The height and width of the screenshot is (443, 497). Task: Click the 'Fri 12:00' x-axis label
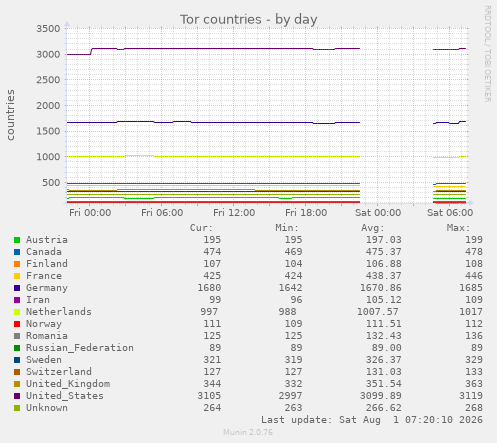234,213
